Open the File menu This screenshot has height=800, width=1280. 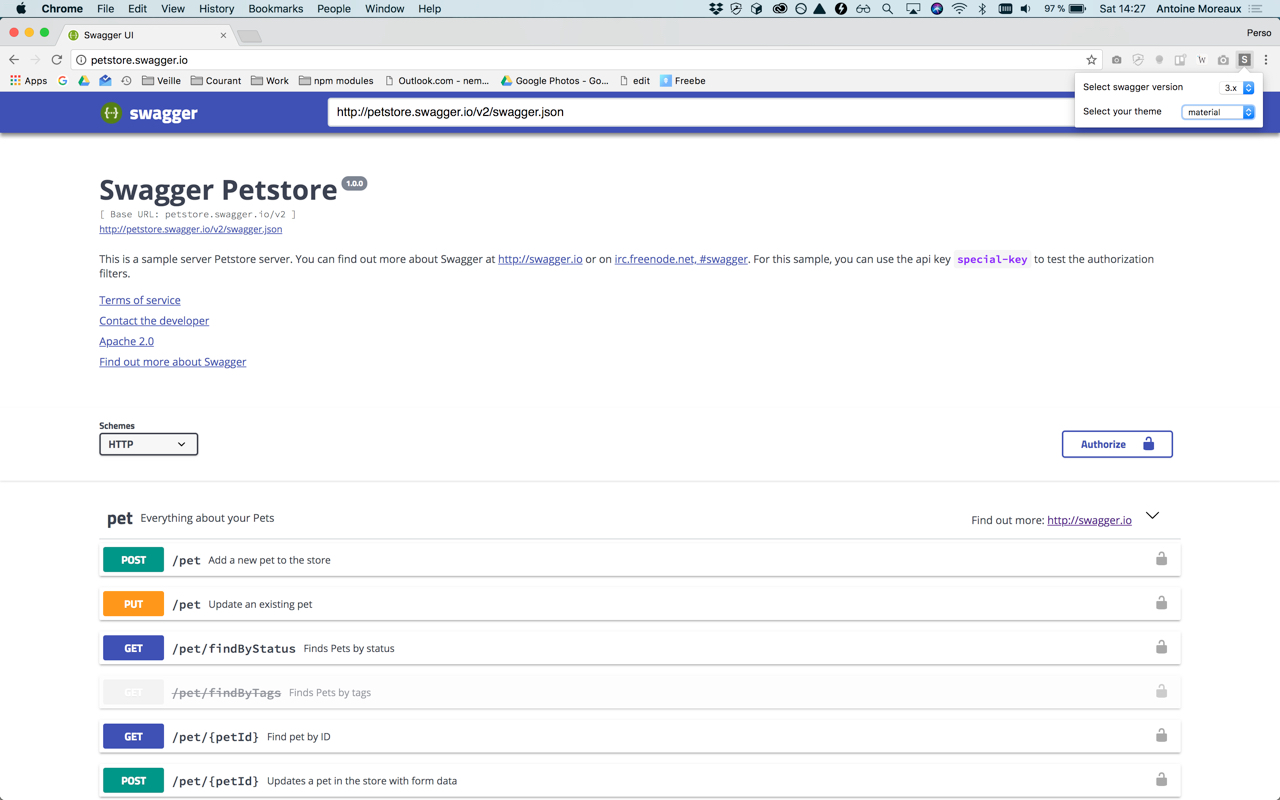[105, 9]
